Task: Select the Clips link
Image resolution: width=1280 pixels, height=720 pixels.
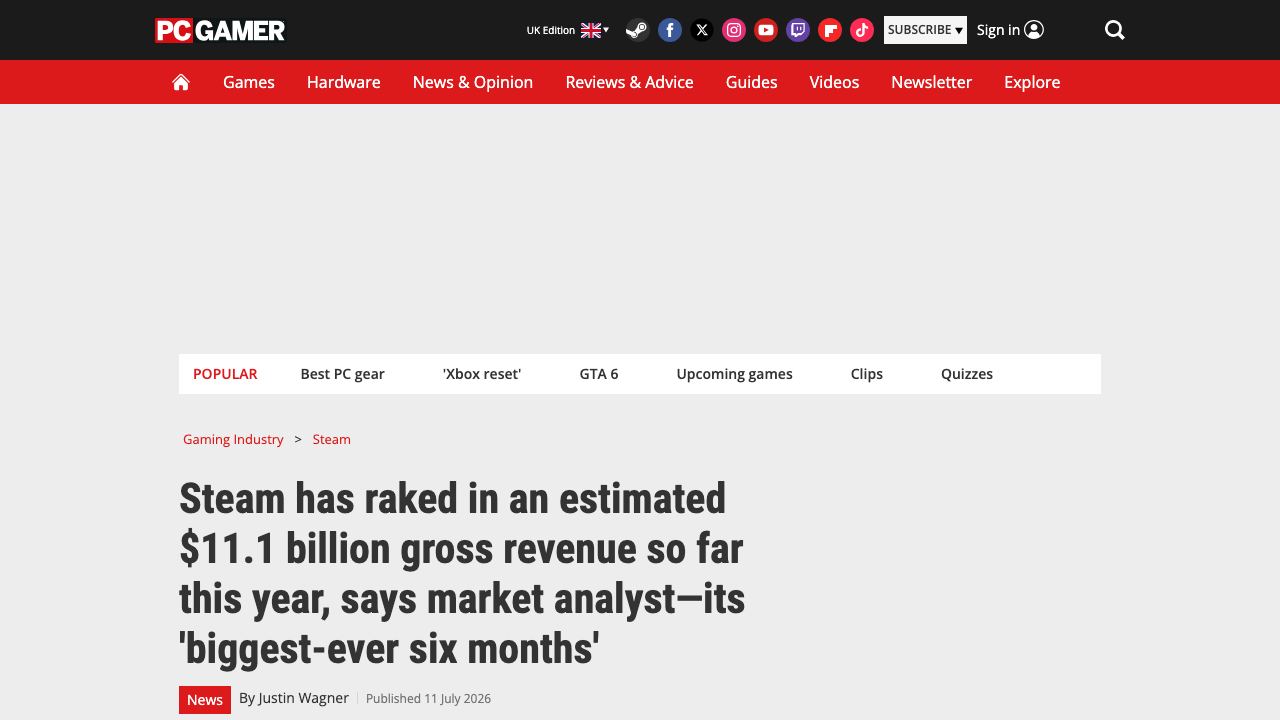Action: pos(867,374)
